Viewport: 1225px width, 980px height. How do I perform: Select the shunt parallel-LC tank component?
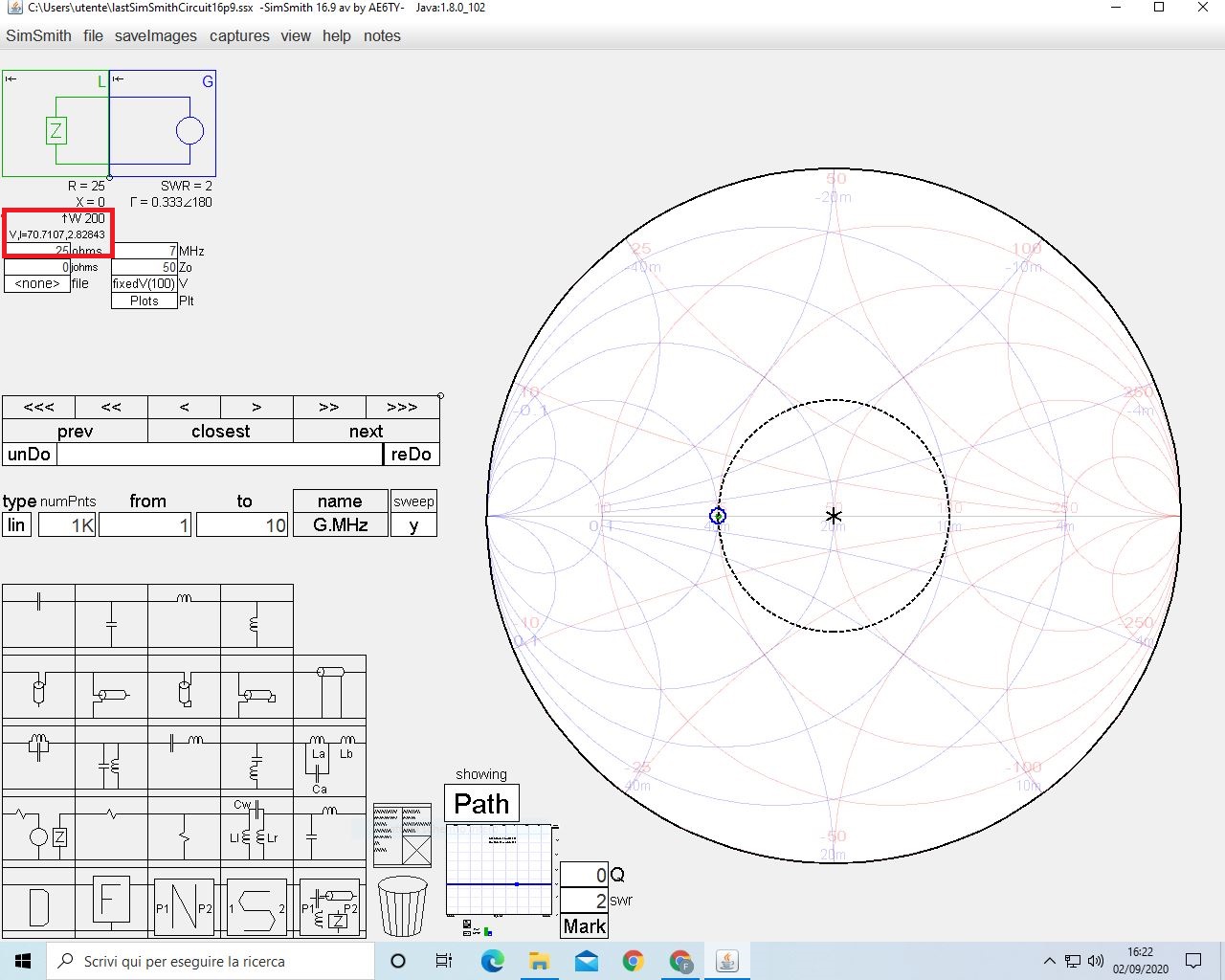[111, 761]
